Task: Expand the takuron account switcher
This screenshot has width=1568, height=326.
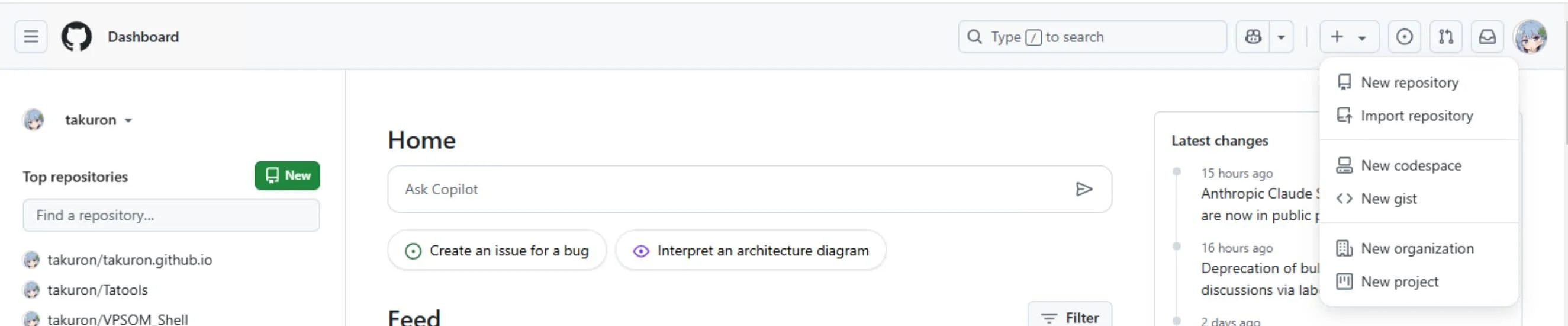Action: click(99, 120)
